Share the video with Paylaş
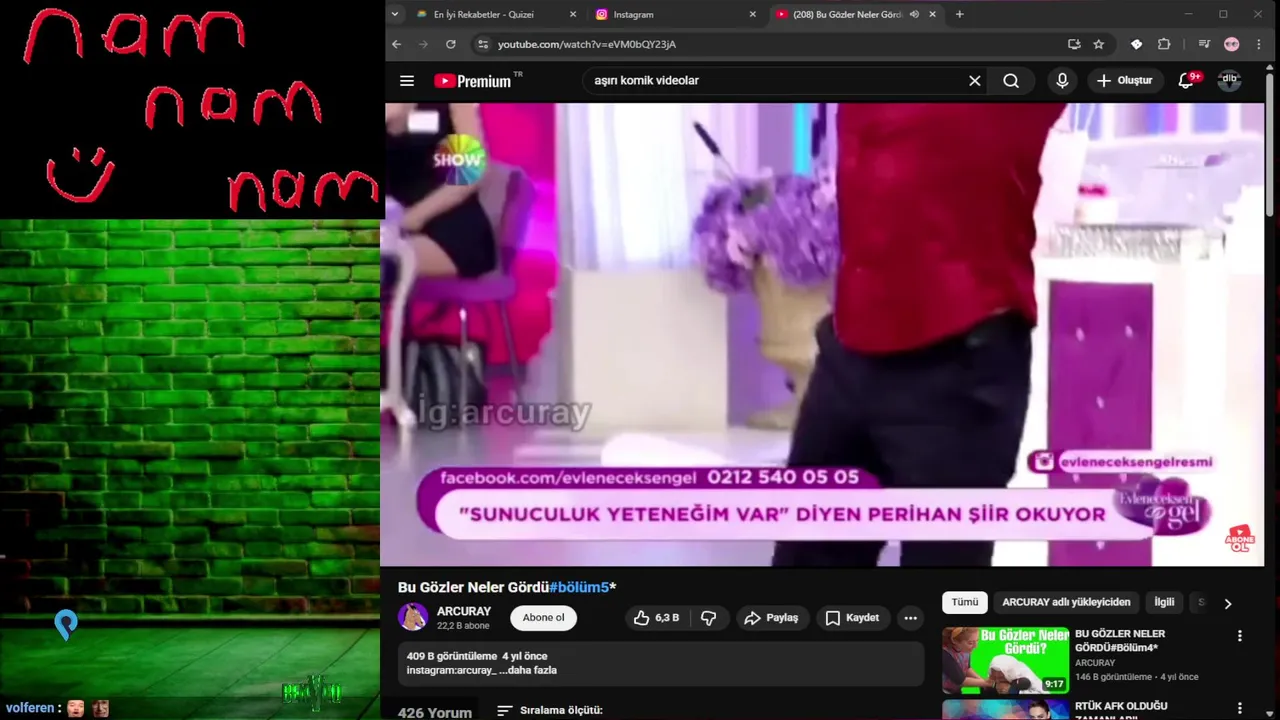 tap(771, 618)
